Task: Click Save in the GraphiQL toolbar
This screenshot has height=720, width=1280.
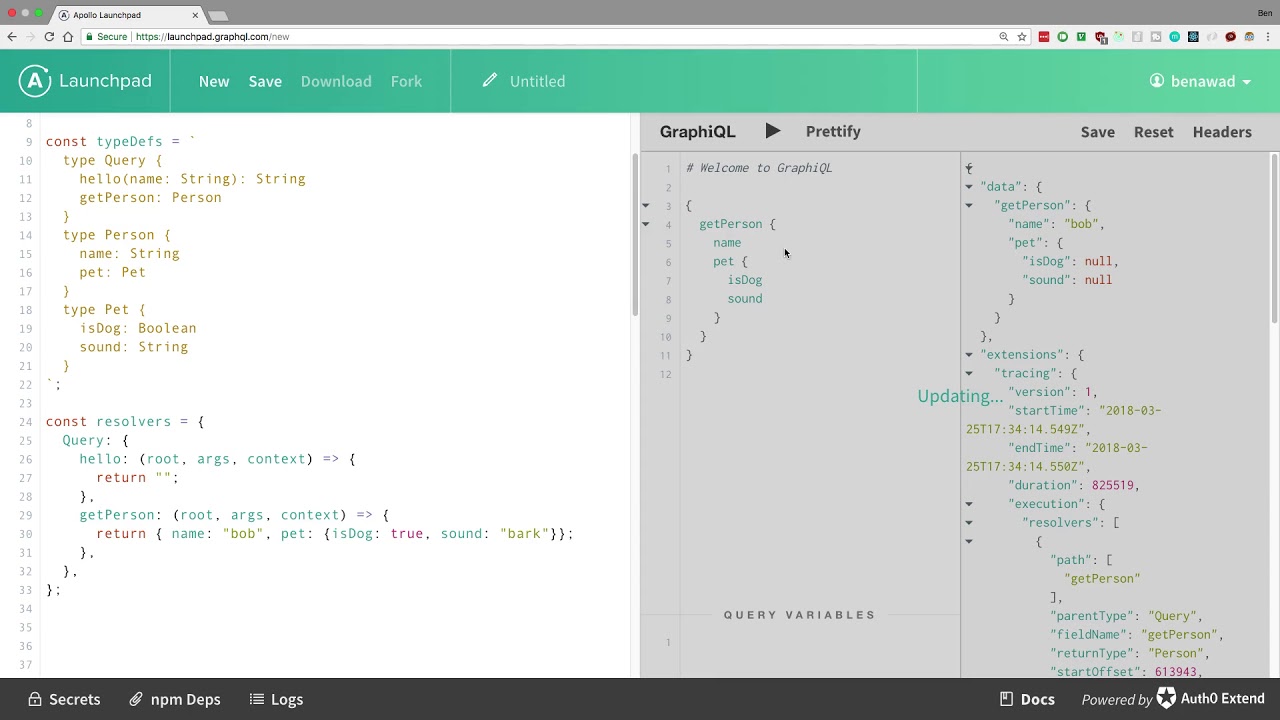Action: tap(1097, 132)
